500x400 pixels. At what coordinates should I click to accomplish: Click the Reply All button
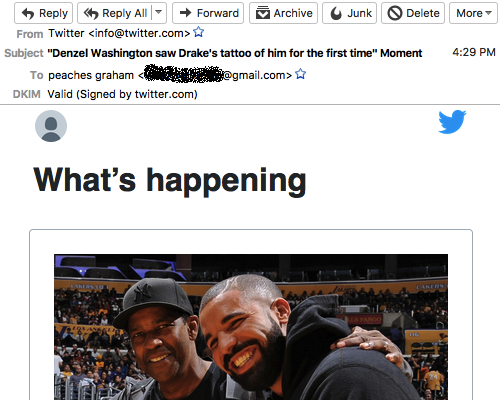click(115, 13)
